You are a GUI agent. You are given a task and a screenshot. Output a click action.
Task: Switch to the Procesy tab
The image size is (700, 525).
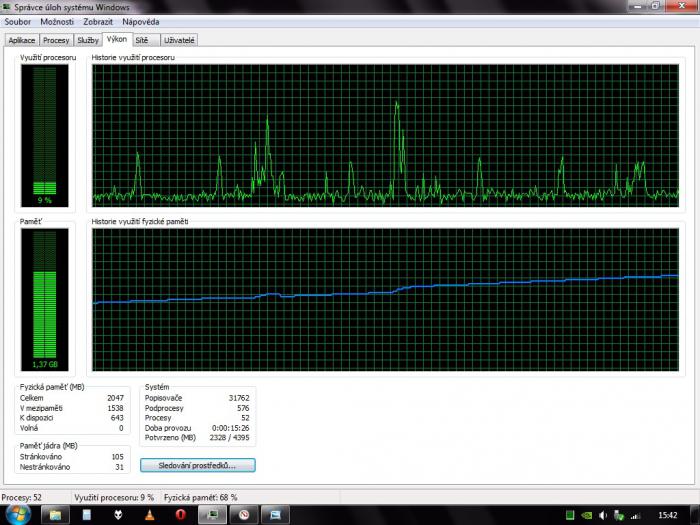pyautogui.click(x=57, y=40)
